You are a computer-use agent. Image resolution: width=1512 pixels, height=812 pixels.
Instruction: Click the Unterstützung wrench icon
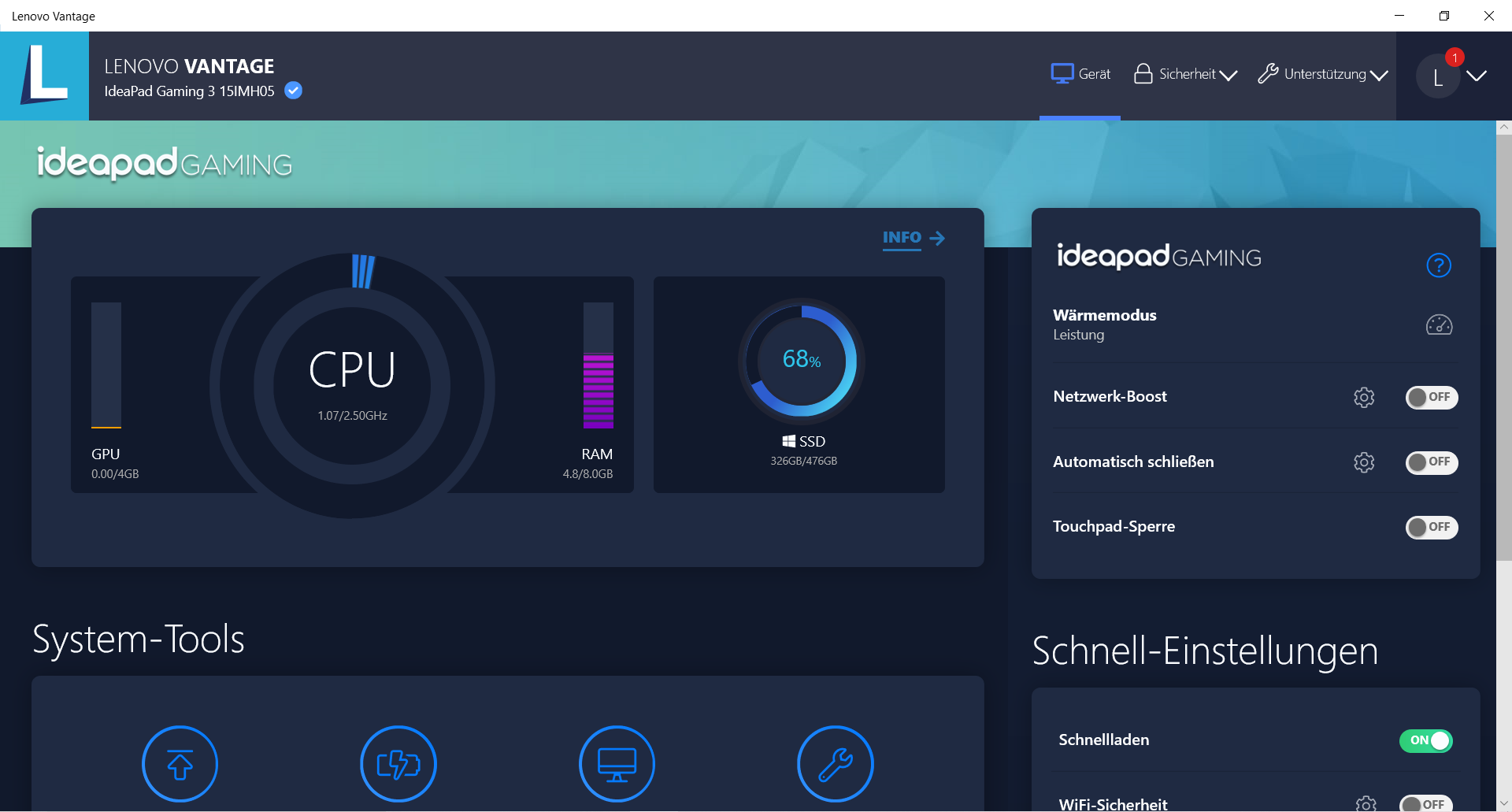coord(1268,73)
